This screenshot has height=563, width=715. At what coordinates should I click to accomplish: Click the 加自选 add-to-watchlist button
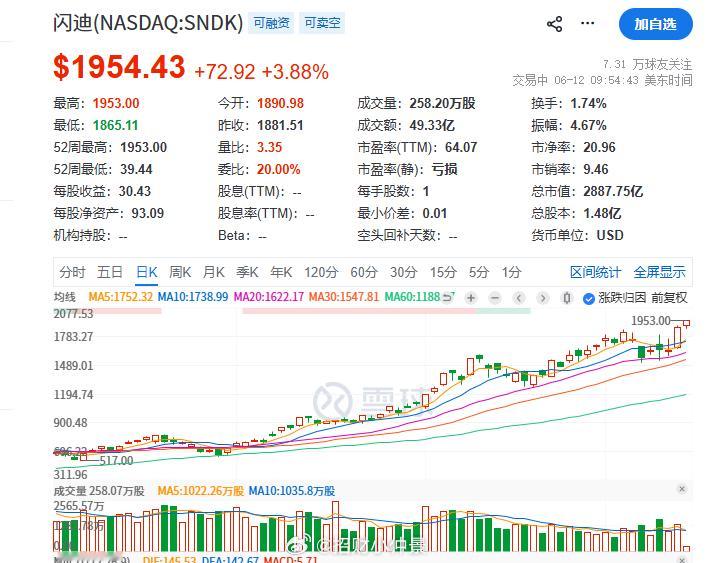pos(656,24)
